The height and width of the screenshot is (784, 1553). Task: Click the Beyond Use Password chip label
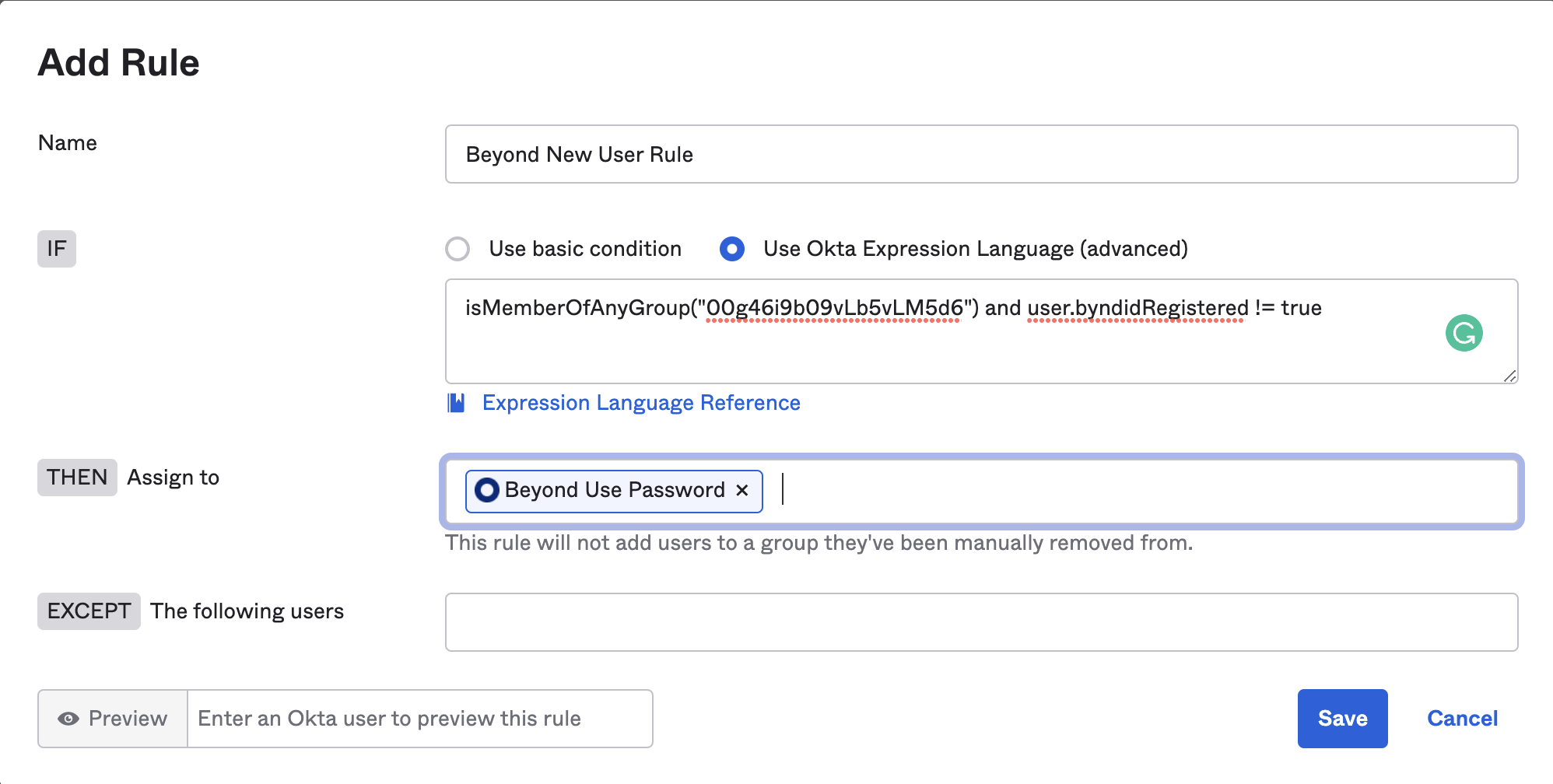[x=615, y=490]
